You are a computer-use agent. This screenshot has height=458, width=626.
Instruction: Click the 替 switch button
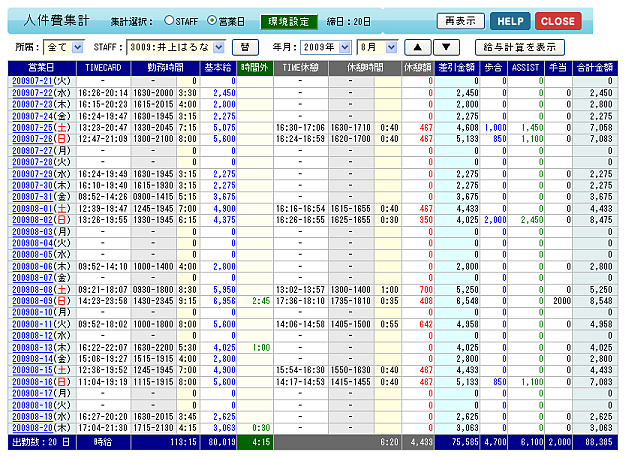click(245, 47)
